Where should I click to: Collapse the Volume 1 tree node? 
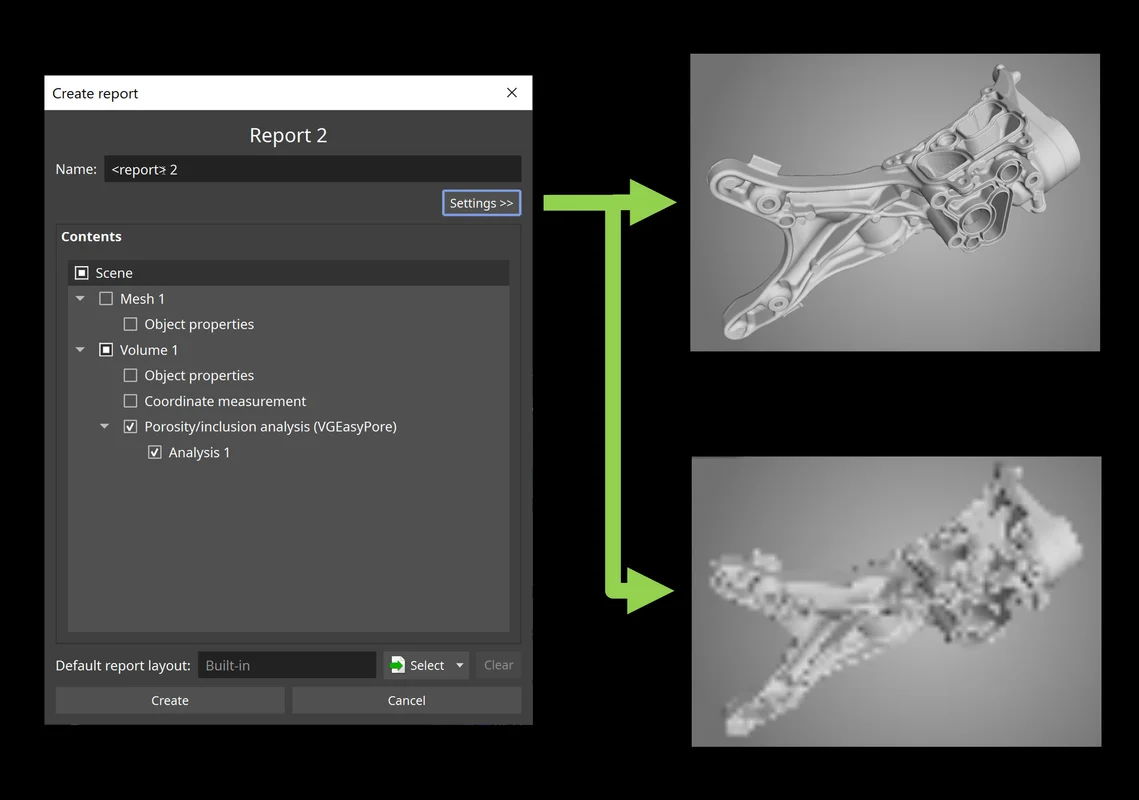(x=81, y=350)
